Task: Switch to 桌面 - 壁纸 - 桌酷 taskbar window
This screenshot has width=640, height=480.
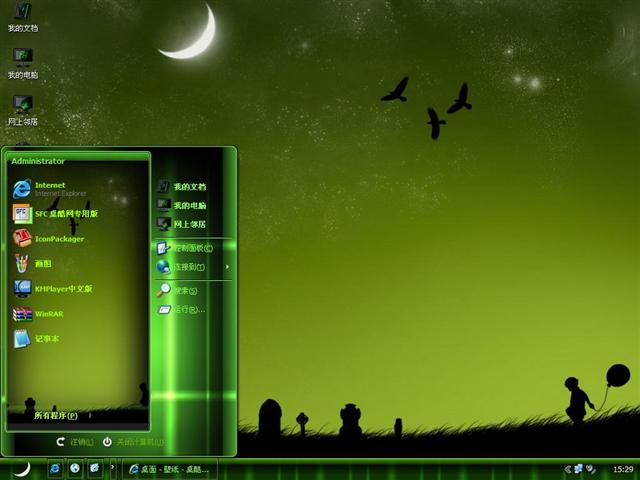Action: 170,469
